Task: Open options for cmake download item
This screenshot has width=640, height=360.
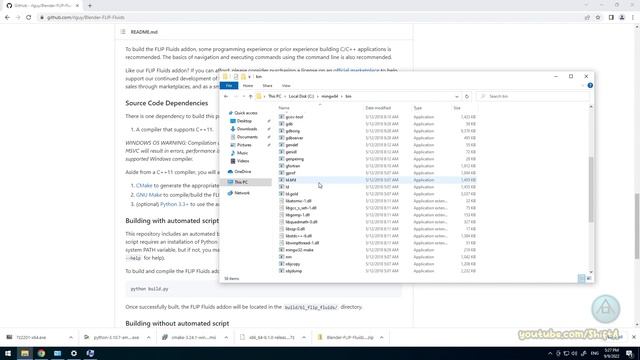Action: 226,338
